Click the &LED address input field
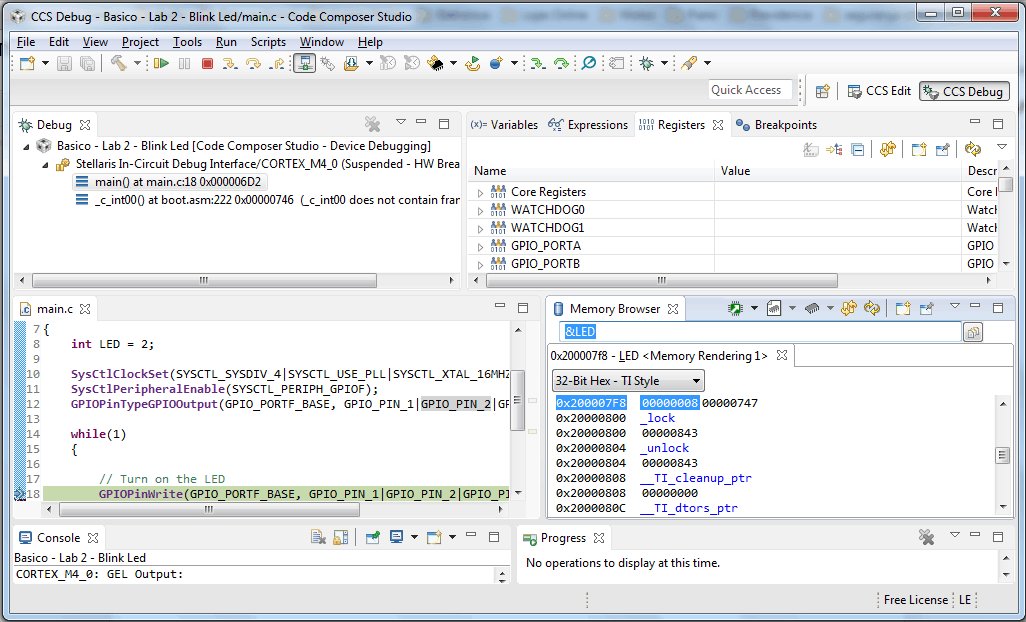The image size is (1026, 622). click(x=760, y=332)
